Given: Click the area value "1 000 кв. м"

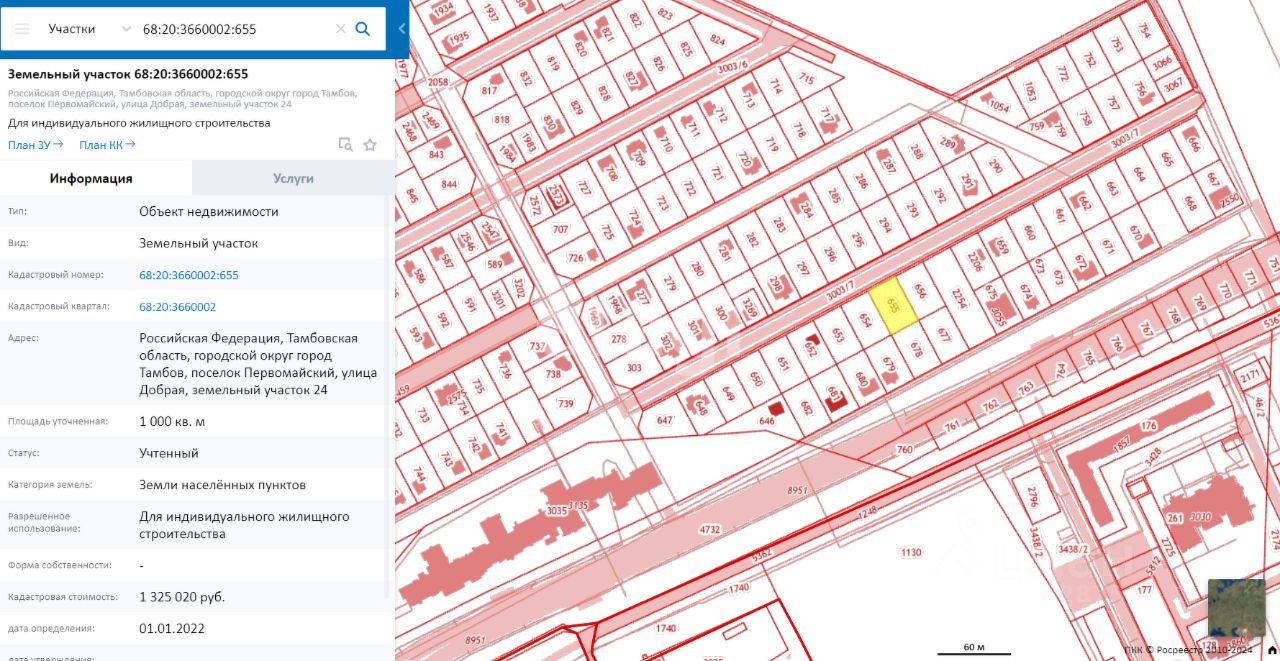Looking at the screenshot, I should pos(172,422).
